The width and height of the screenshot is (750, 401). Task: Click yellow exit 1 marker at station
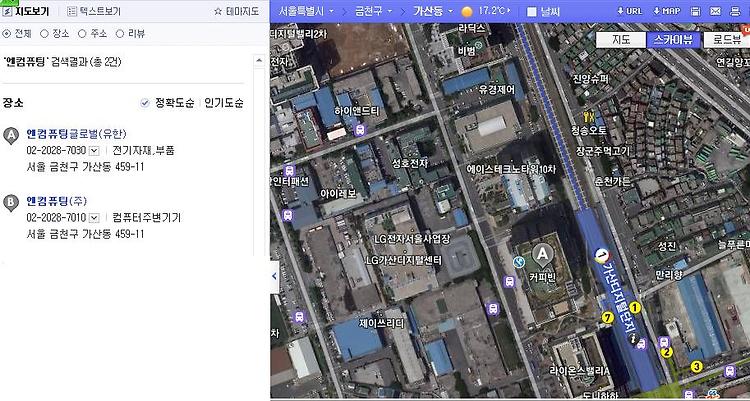pos(635,308)
